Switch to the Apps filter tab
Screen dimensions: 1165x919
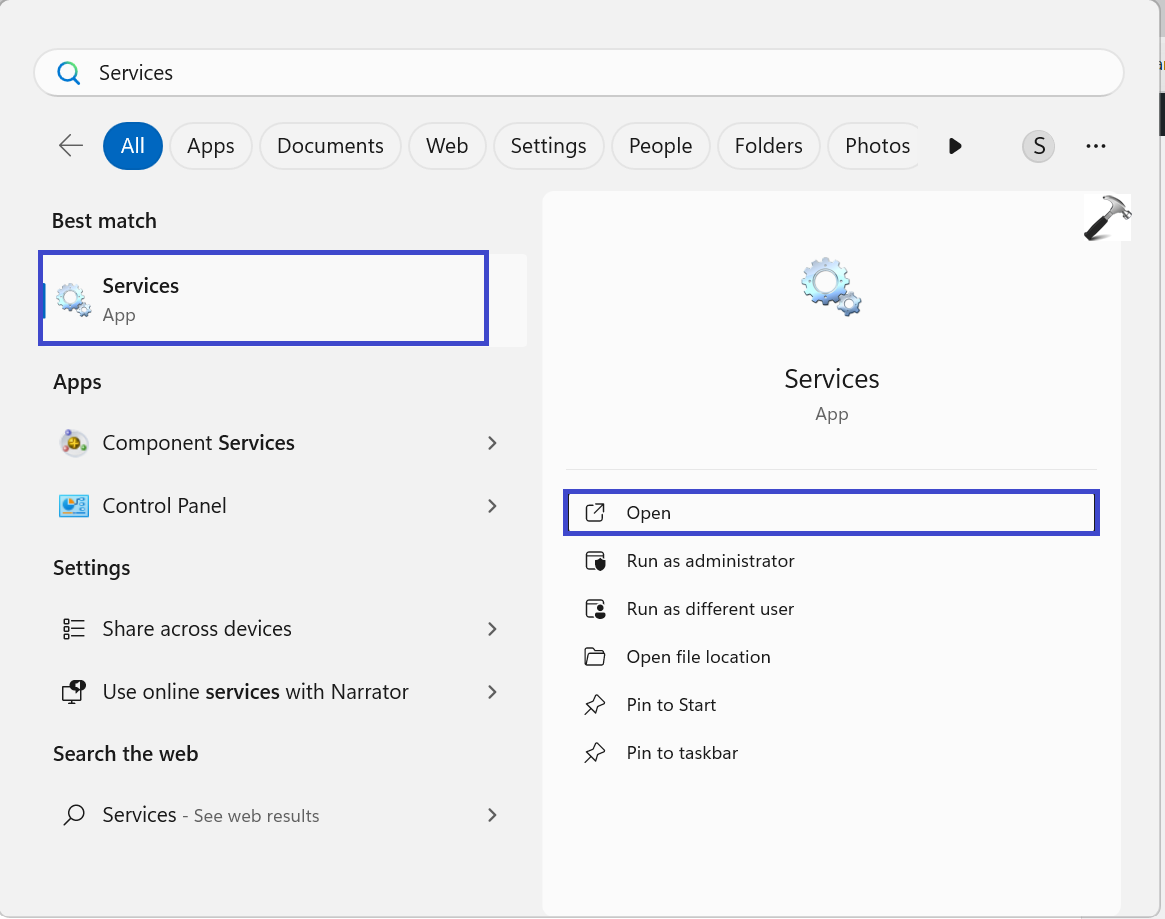click(x=210, y=147)
